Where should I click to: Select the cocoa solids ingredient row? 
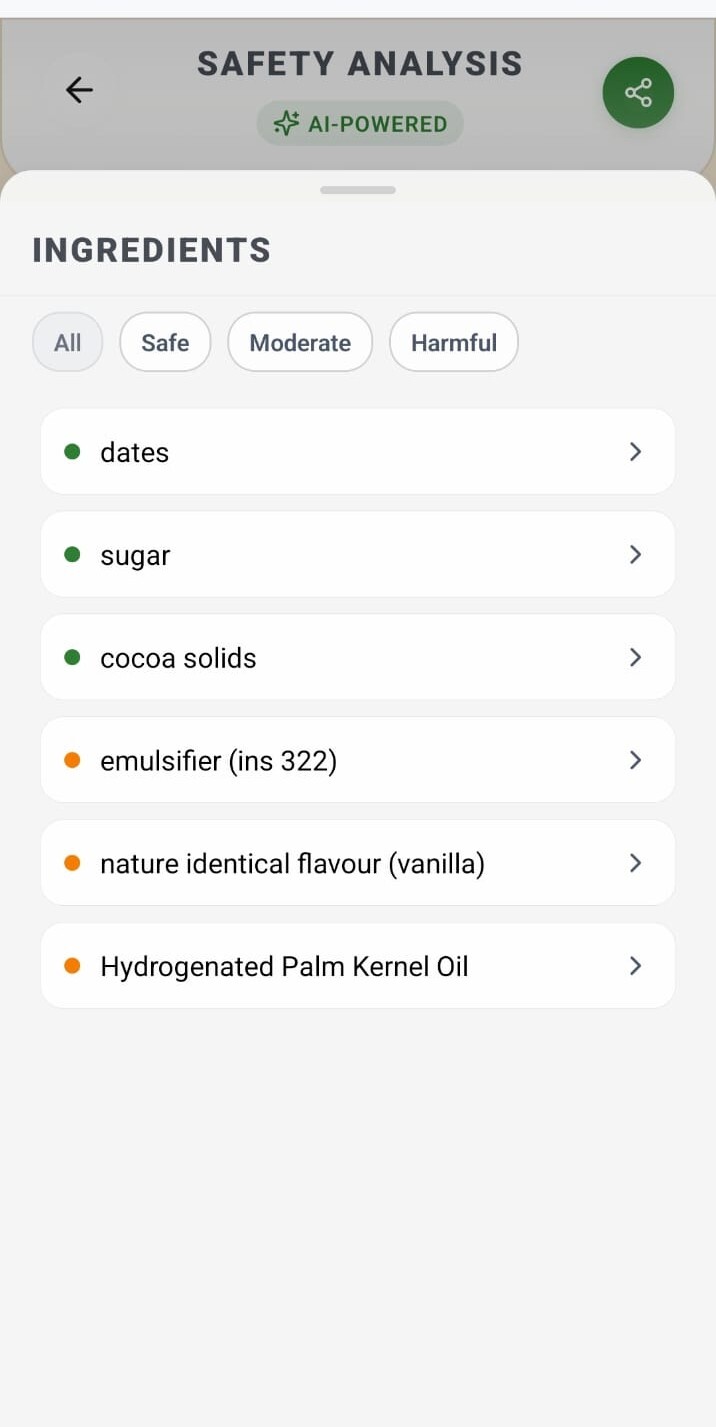[x=357, y=657]
